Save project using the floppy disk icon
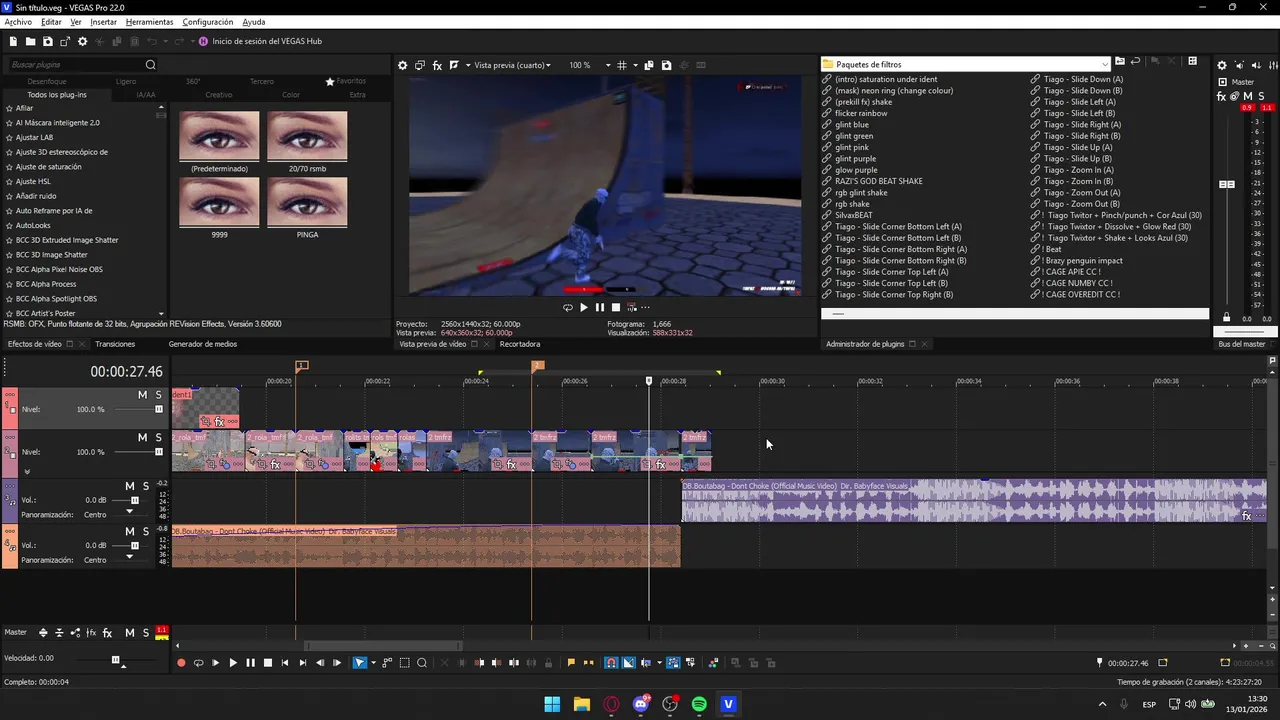The width and height of the screenshot is (1280, 720). 47,41
